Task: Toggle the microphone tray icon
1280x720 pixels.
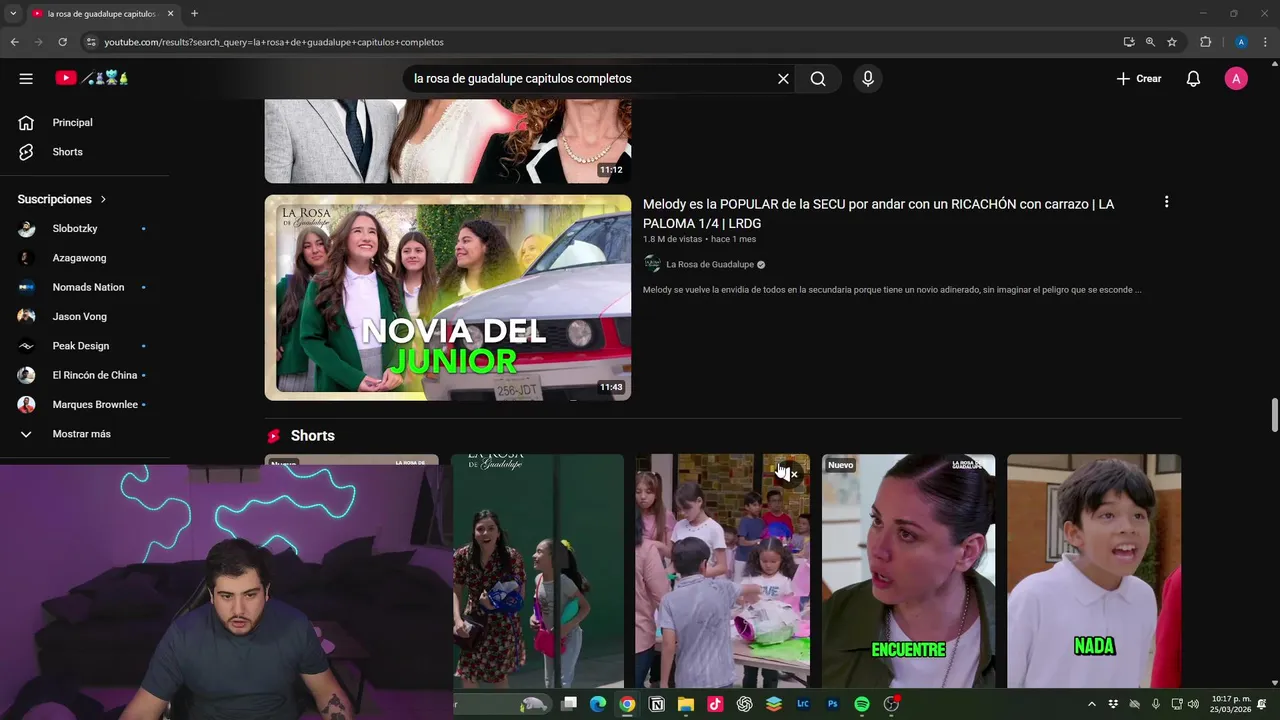Action: (x=1155, y=704)
